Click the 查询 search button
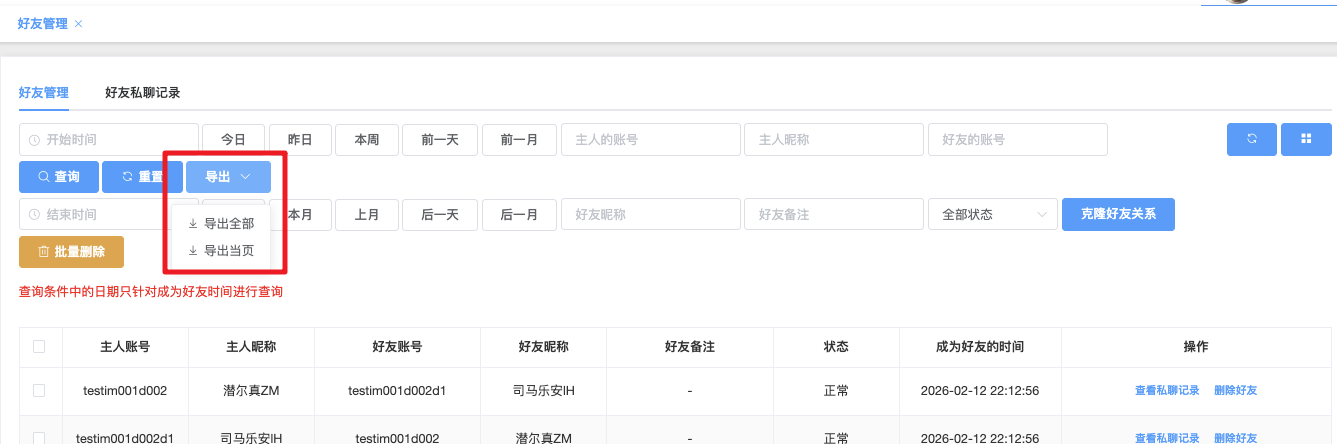The image size is (1337, 444). [x=58, y=177]
